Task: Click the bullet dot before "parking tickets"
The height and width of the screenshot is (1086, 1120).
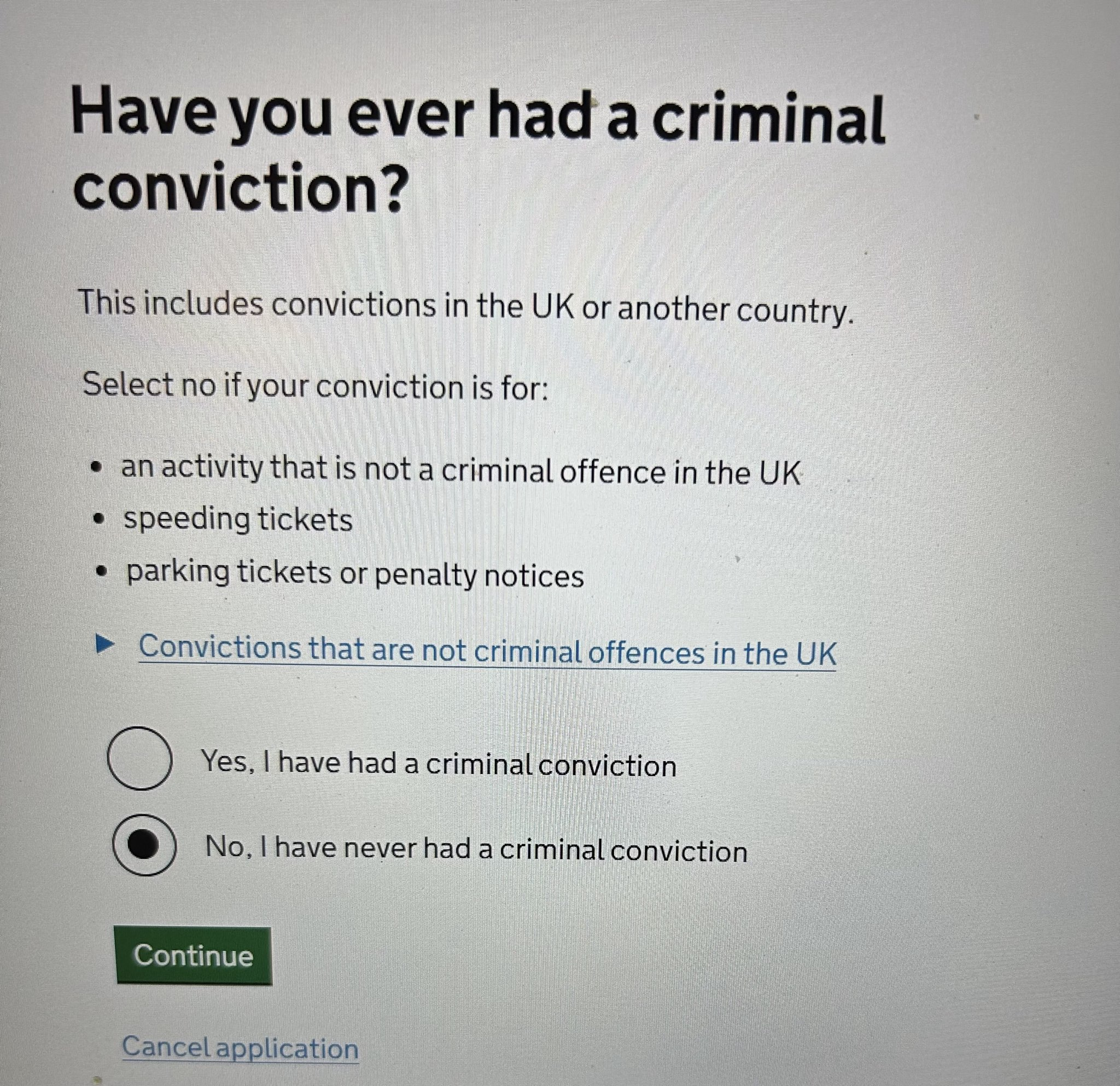Action: [102, 571]
